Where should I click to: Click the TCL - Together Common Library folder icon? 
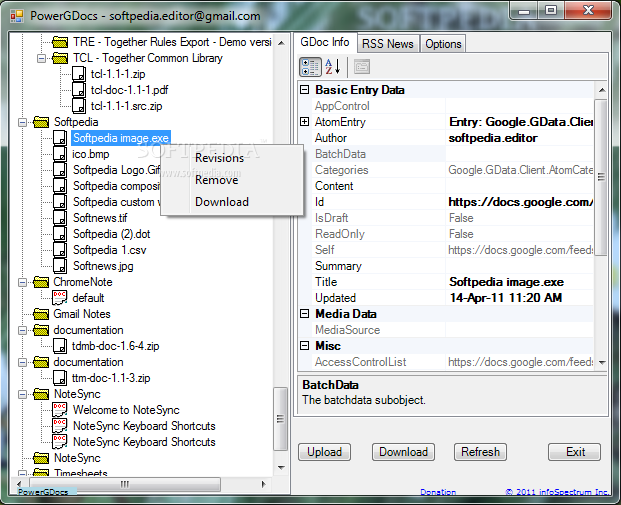tap(60, 58)
